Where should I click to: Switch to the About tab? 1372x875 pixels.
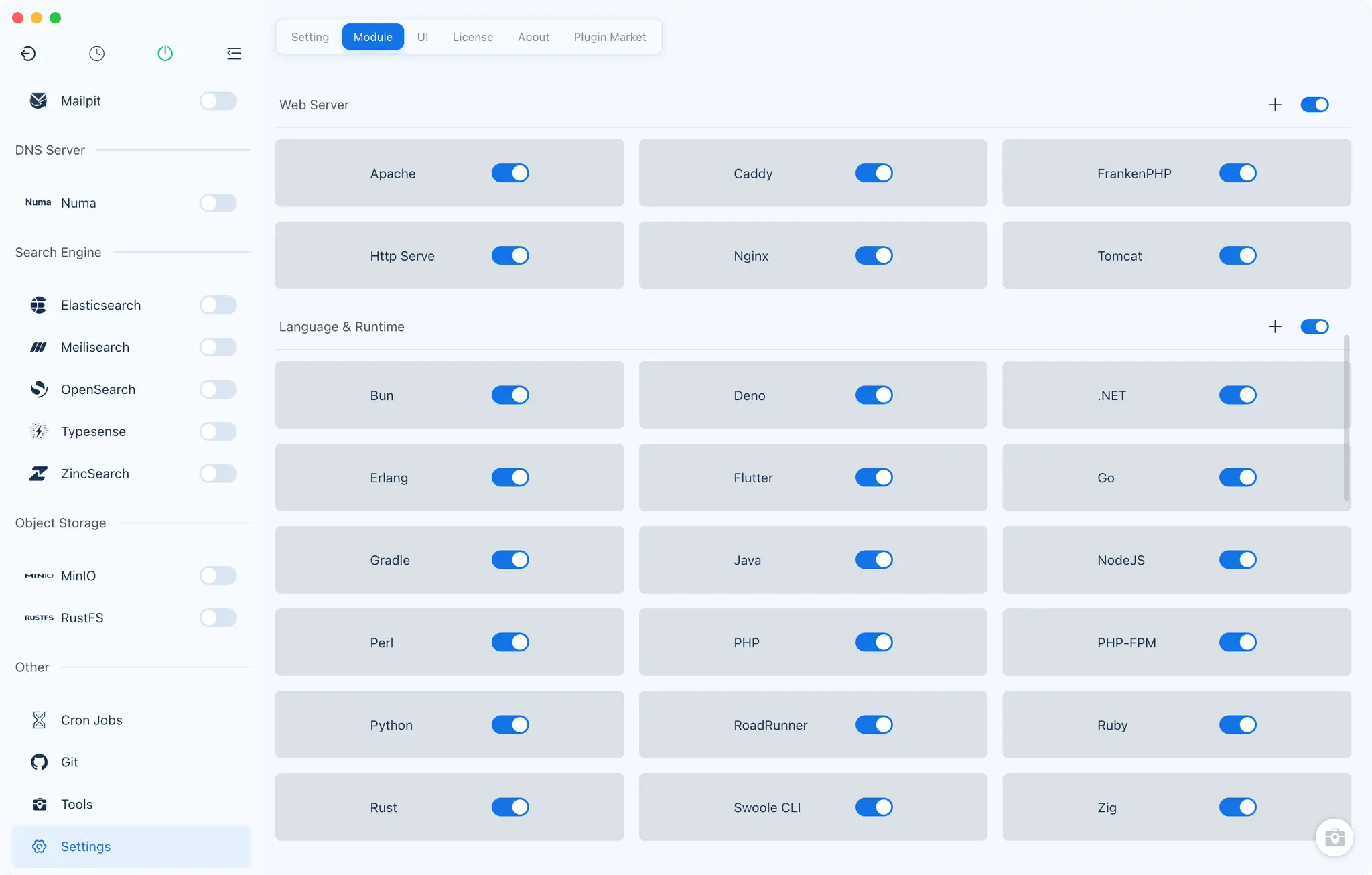pos(533,37)
